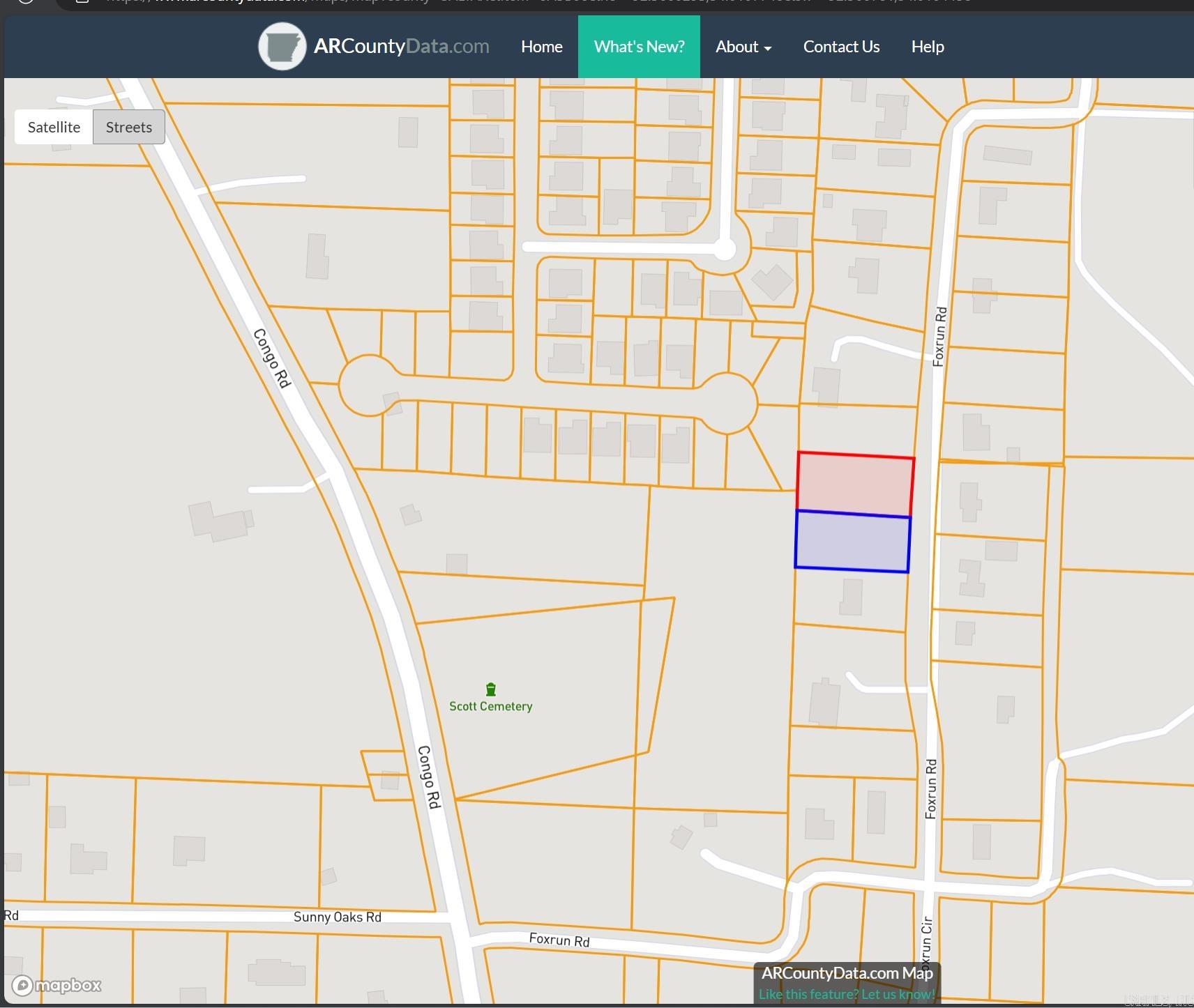Click the ARCountyData.com brand link
This screenshot has height=1008, width=1194.
pos(401,47)
